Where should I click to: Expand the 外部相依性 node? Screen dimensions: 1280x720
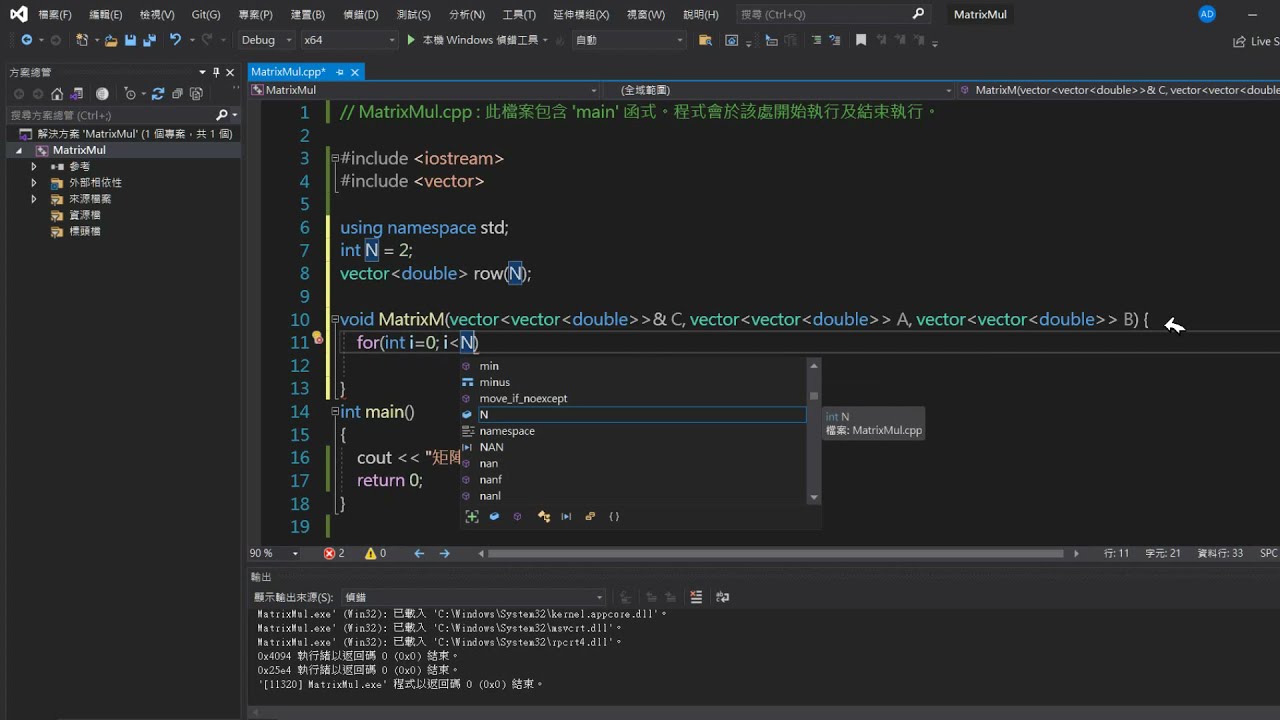[34, 183]
